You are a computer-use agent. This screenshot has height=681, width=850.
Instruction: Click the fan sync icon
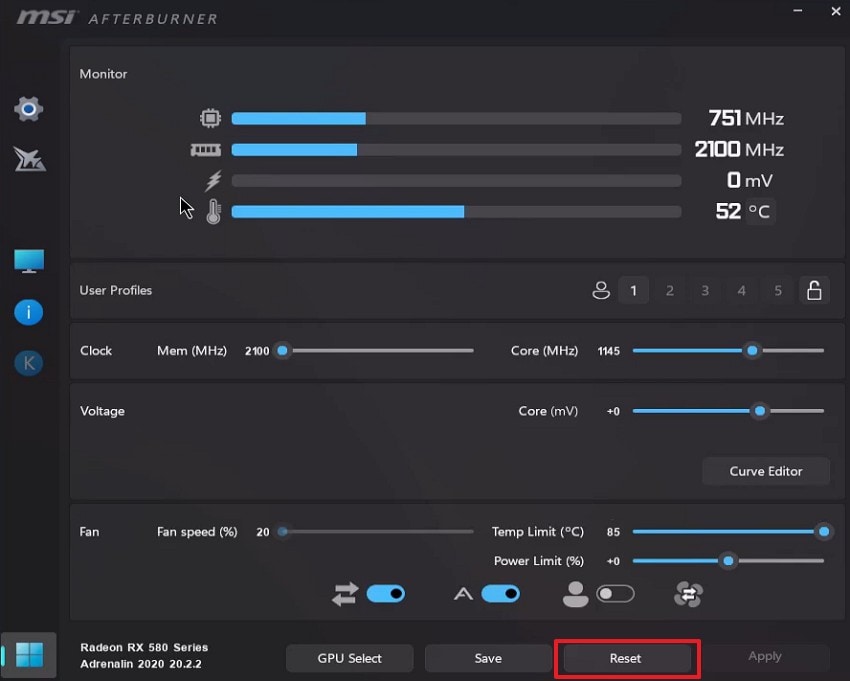coord(688,594)
